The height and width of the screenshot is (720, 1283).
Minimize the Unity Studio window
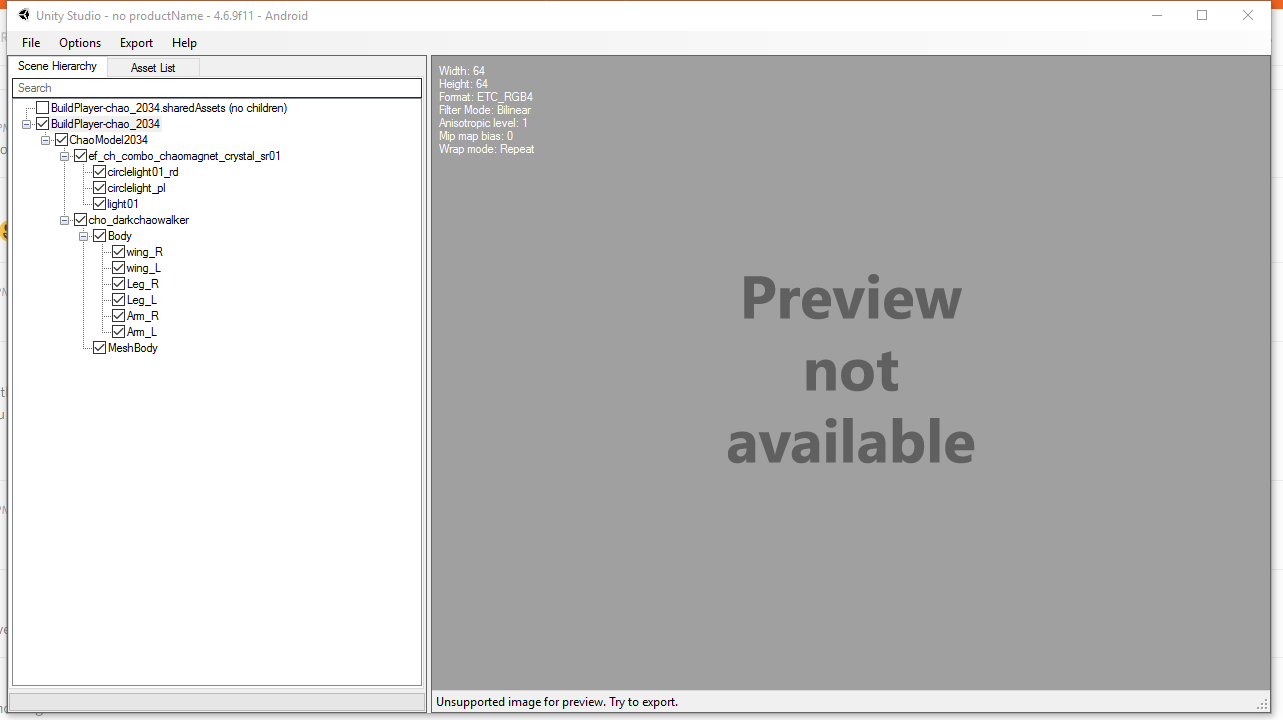coord(1156,15)
